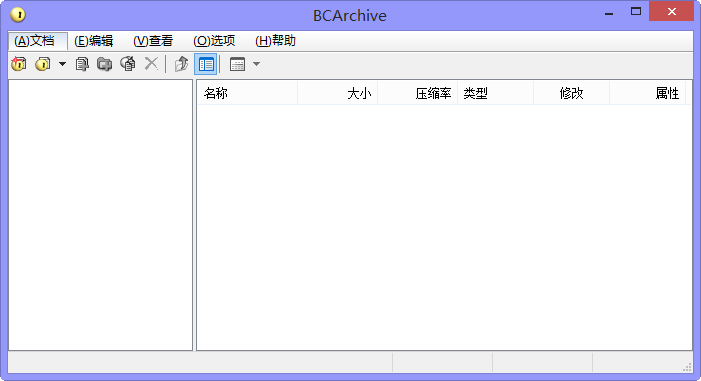Click the BCArchive app icon in the title bar

pyautogui.click(x=18, y=15)
